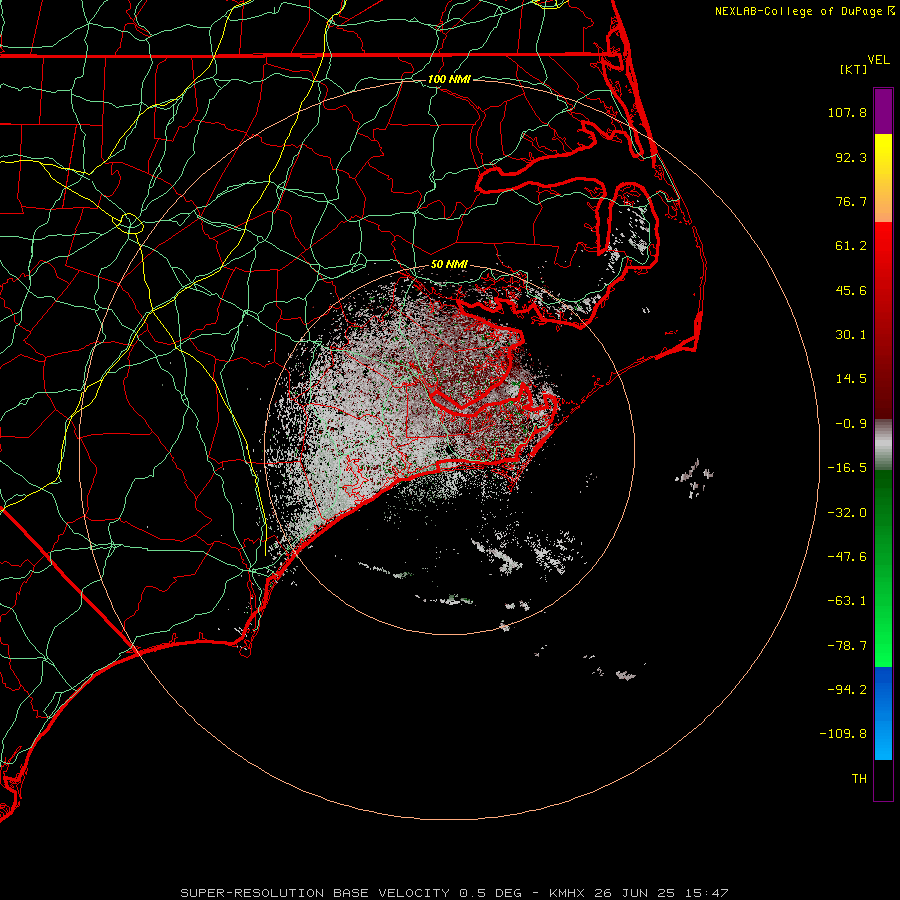The height and width of the screenshot is (900, 900).
Task: Click the [KT] units label
Action: (854, 69)
